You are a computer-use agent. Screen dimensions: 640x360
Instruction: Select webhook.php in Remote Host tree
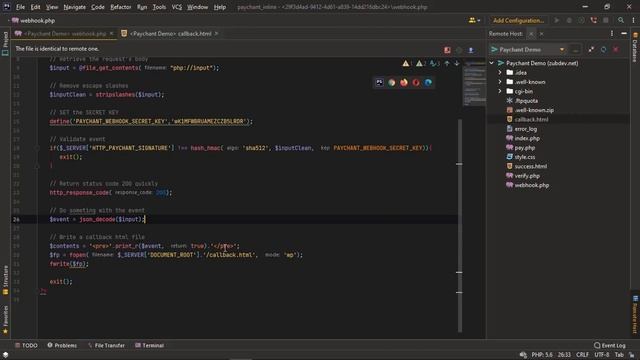531,185
